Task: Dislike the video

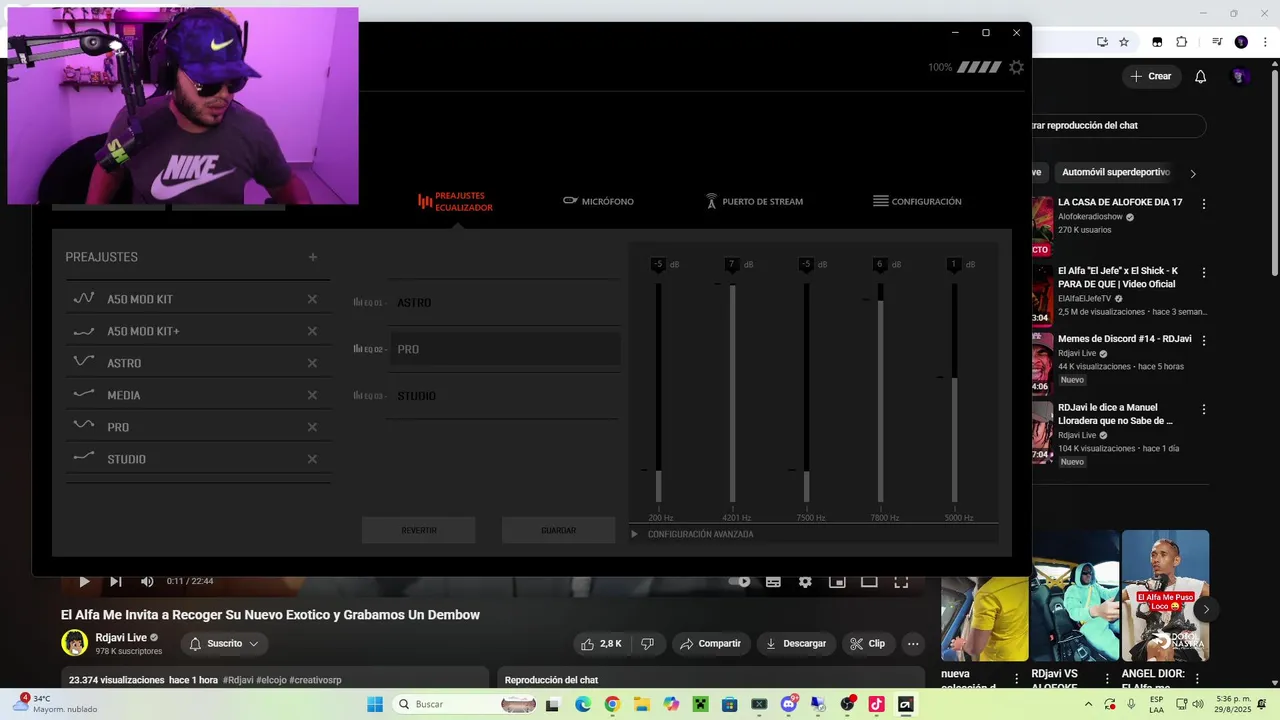Action: 647,644
